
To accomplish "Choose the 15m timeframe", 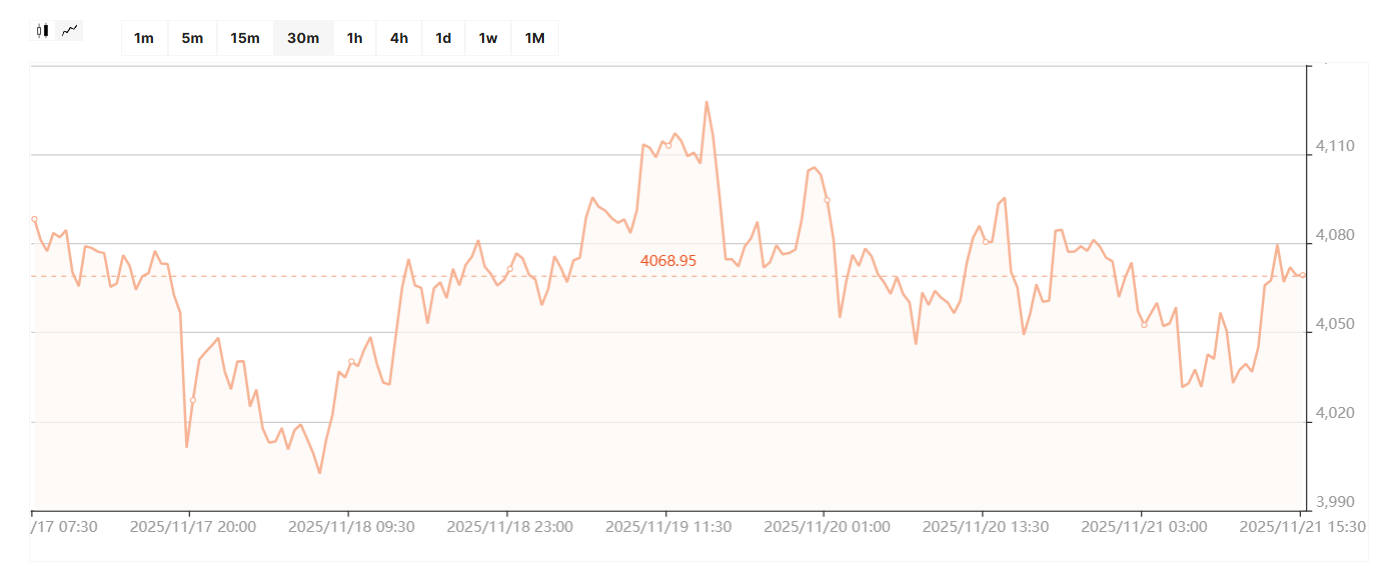I will click(245, 38).
